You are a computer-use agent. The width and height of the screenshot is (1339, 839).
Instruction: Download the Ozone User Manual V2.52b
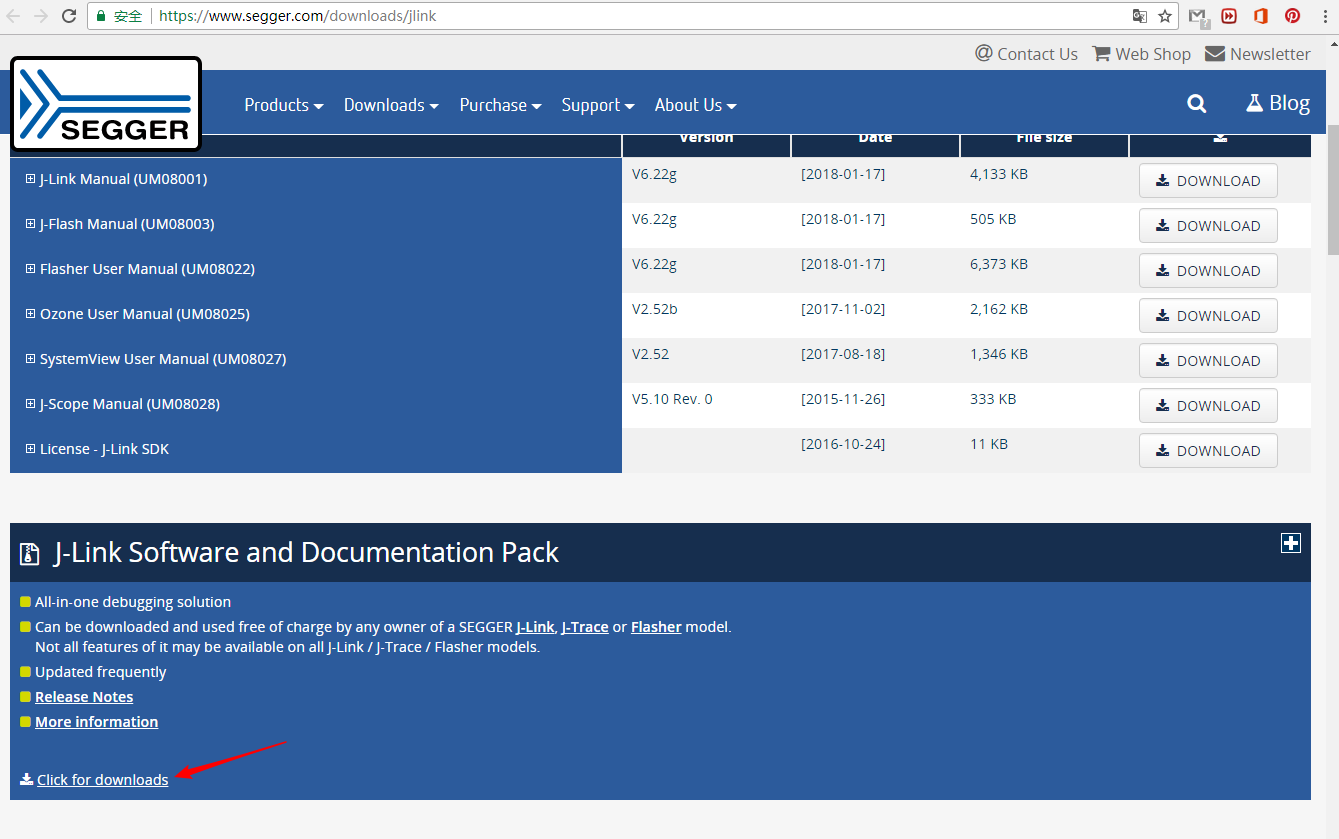[1208, 316]
